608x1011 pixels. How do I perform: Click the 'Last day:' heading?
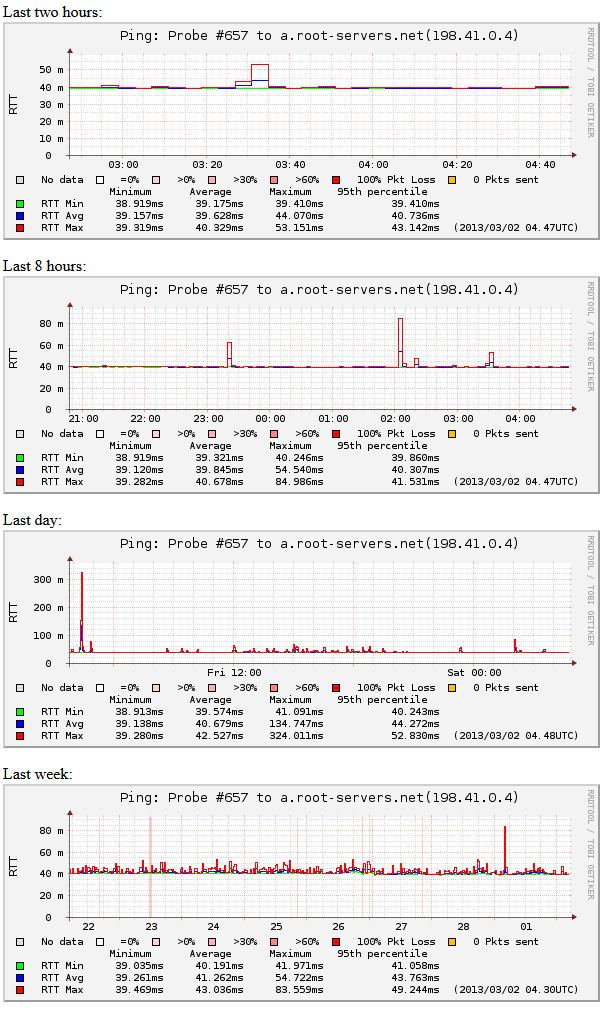click(x=33, y=520)
